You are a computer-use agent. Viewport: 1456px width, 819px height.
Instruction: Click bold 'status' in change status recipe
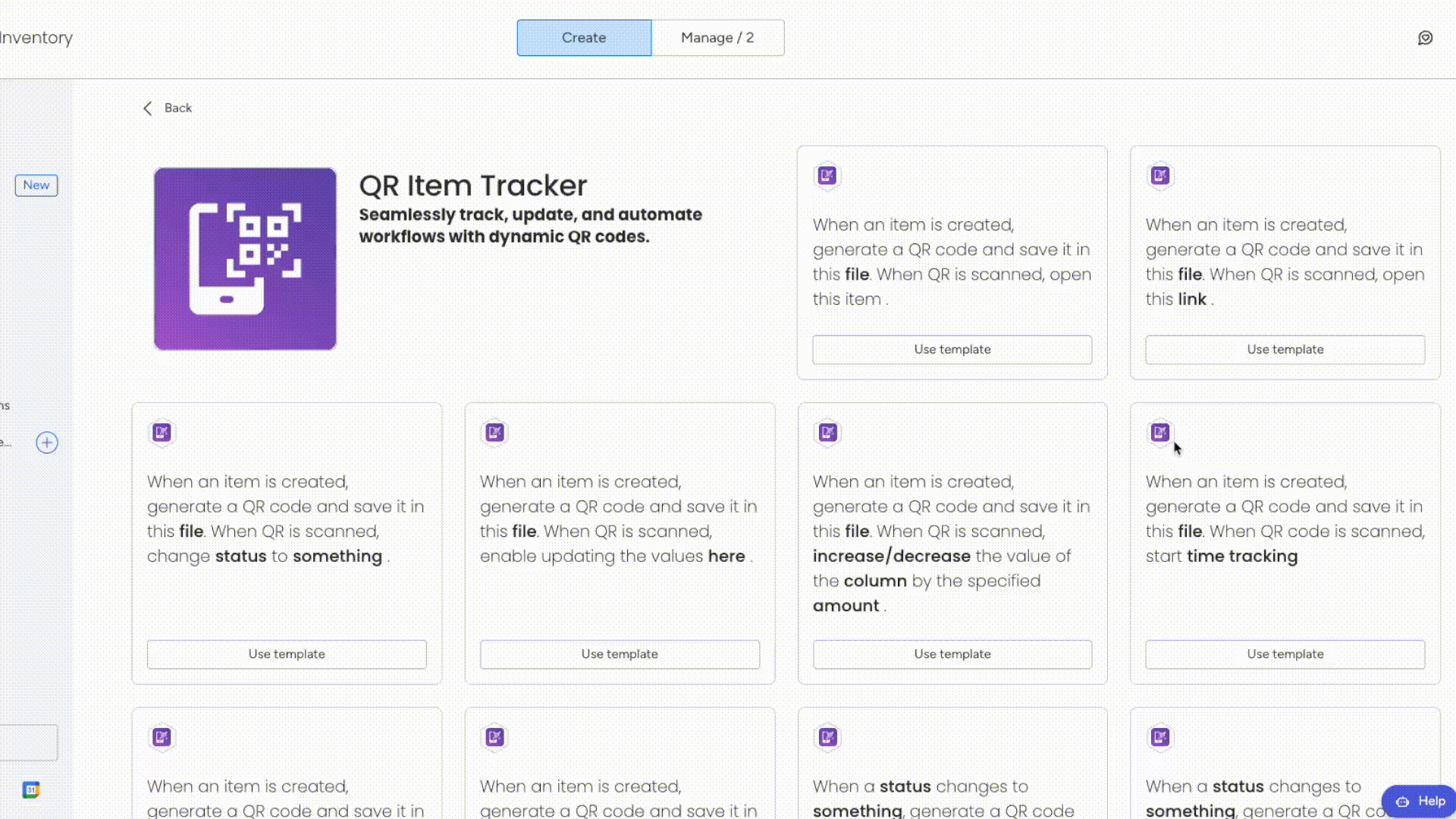[x=240, y=556]
